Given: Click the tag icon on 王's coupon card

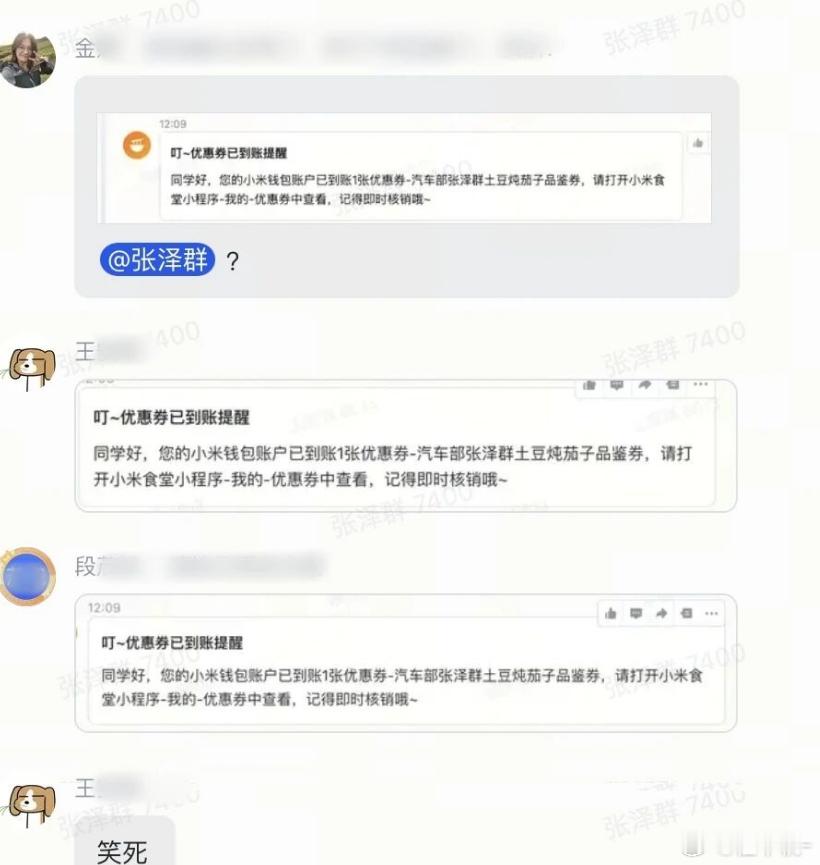Looking at the screenshot, I should click(673, 385).
